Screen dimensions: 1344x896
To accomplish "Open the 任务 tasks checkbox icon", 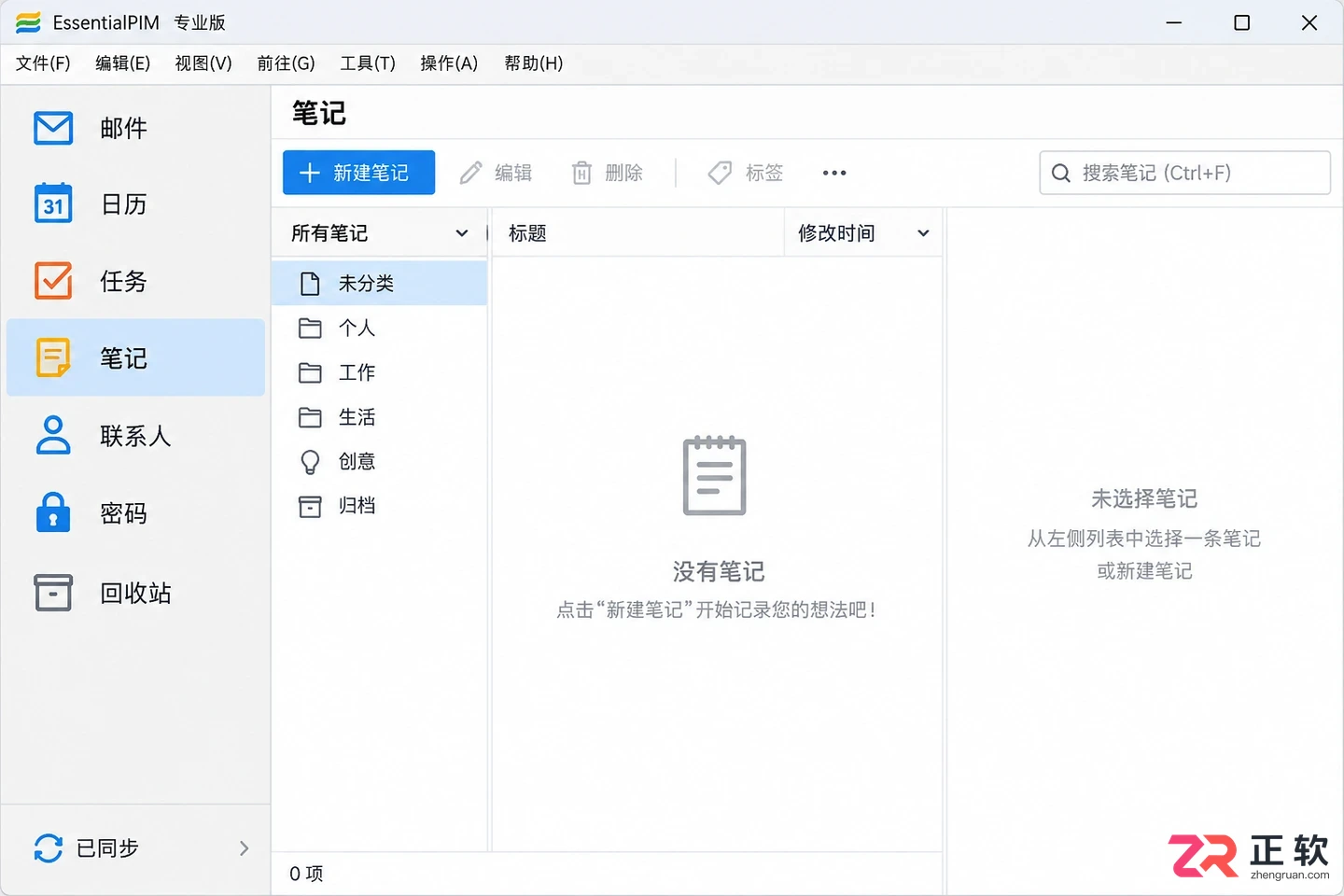I will (53, 280).
